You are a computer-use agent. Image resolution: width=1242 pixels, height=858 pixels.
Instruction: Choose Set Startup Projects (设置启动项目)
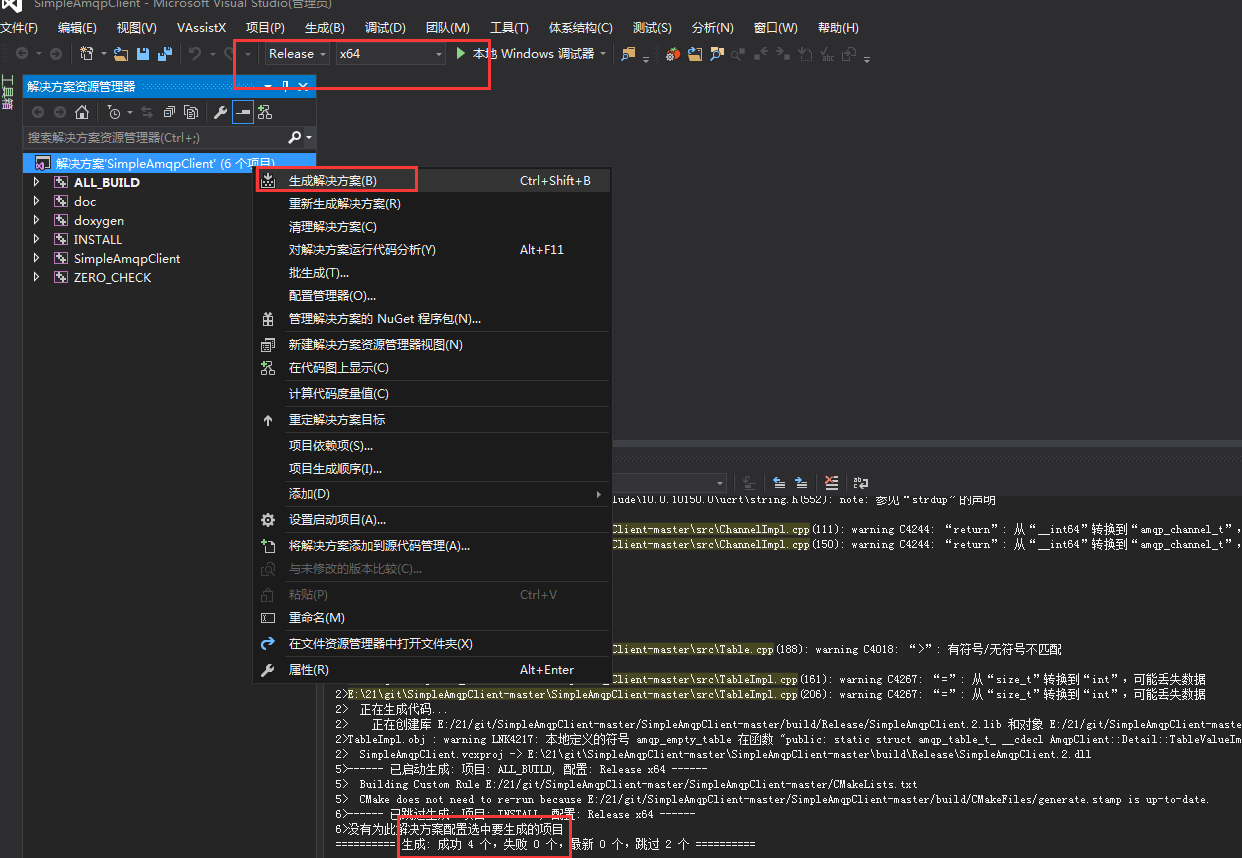[x=431, y=520]
